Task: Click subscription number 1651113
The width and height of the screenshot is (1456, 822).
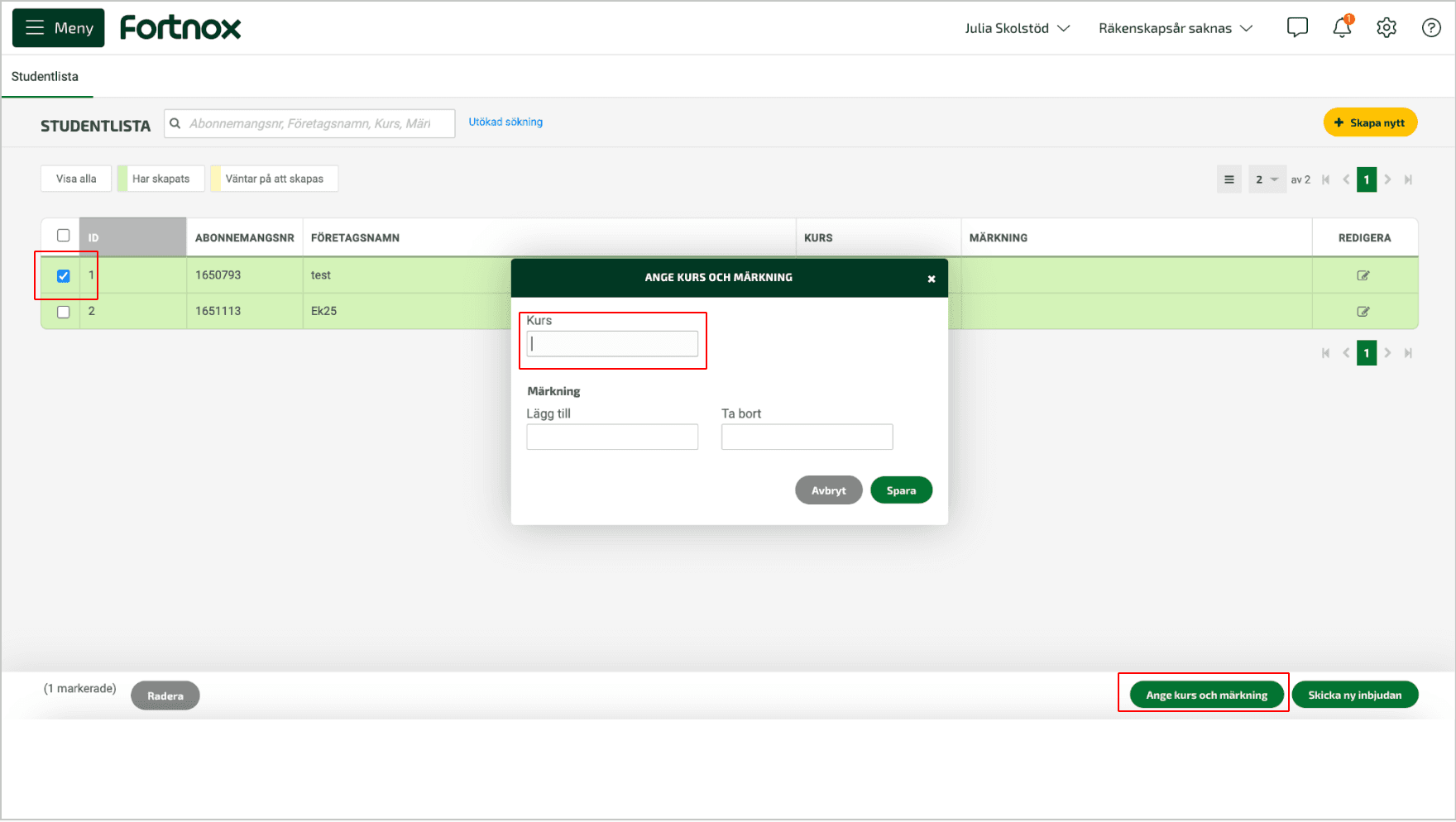Action: 218,311
